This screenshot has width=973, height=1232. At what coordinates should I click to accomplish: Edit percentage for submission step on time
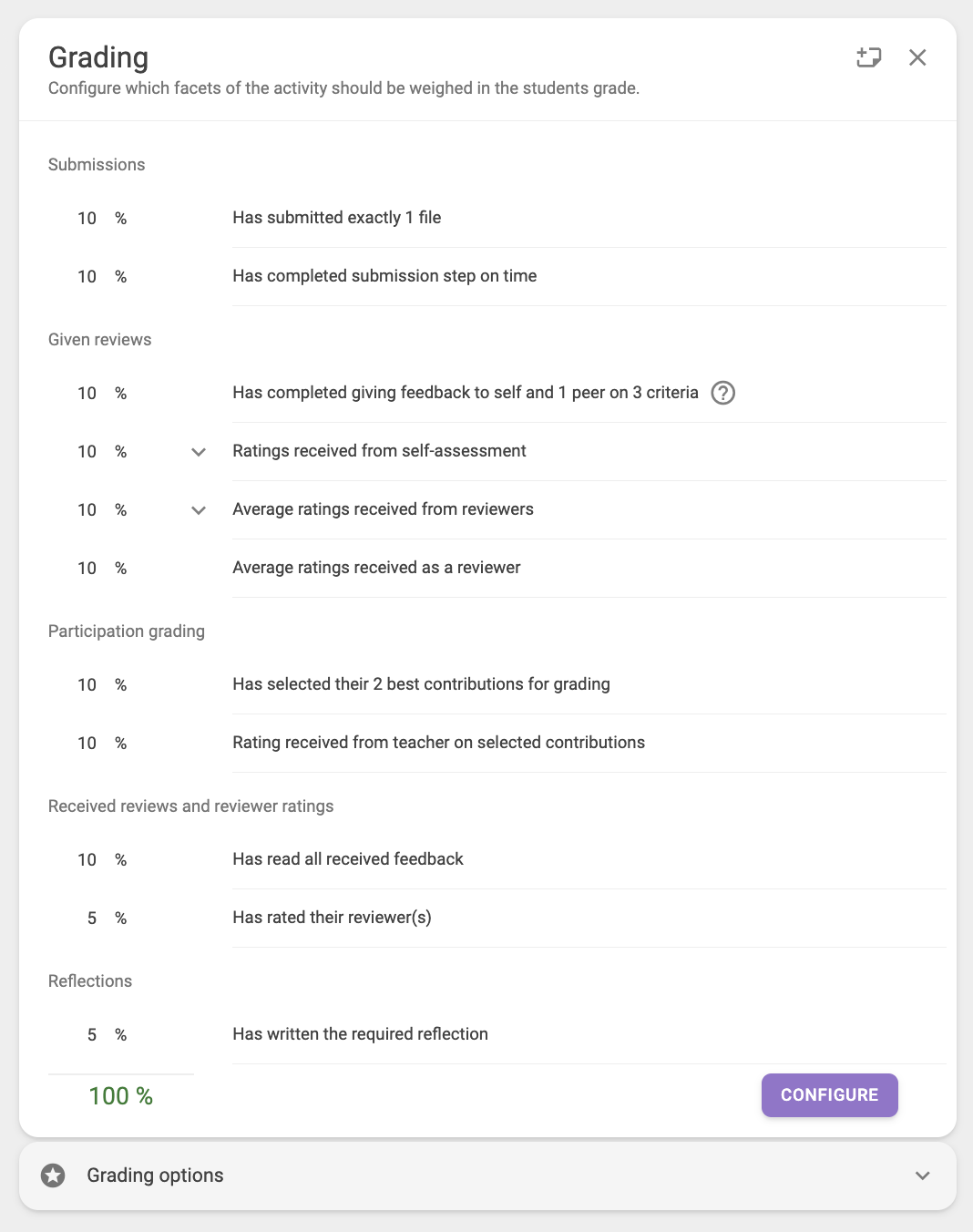click(87, 277)
